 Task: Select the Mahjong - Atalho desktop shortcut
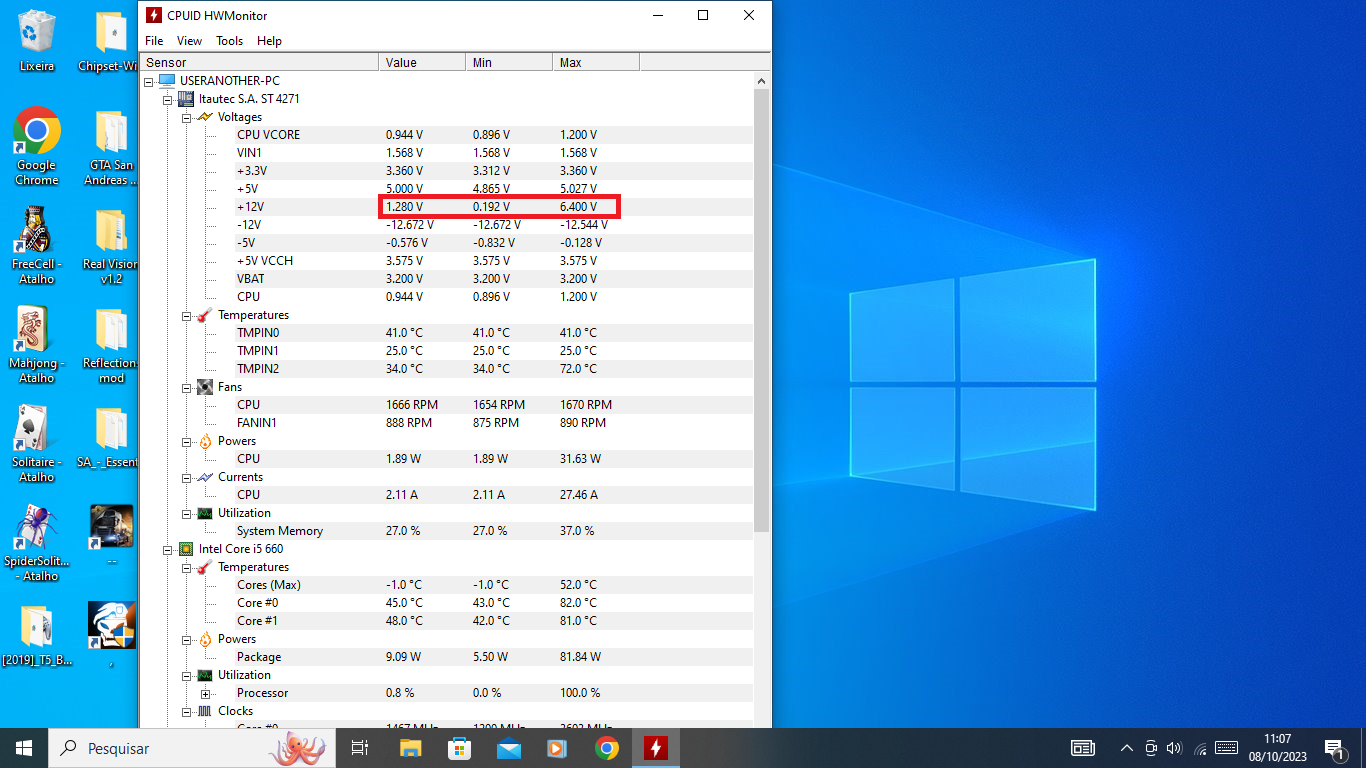pyautogui.click(x=37, y=344)
